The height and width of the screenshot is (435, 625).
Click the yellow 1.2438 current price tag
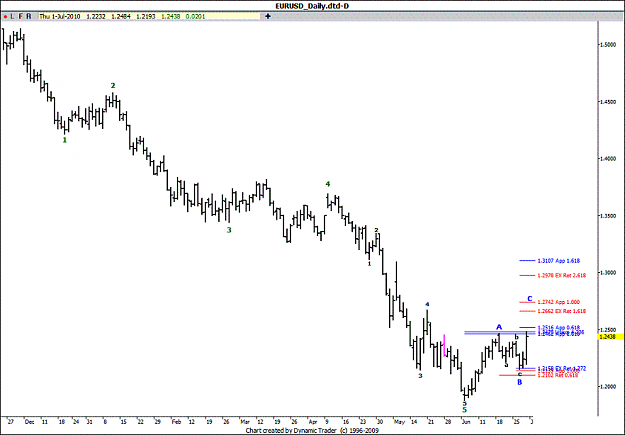pos(609,337)
